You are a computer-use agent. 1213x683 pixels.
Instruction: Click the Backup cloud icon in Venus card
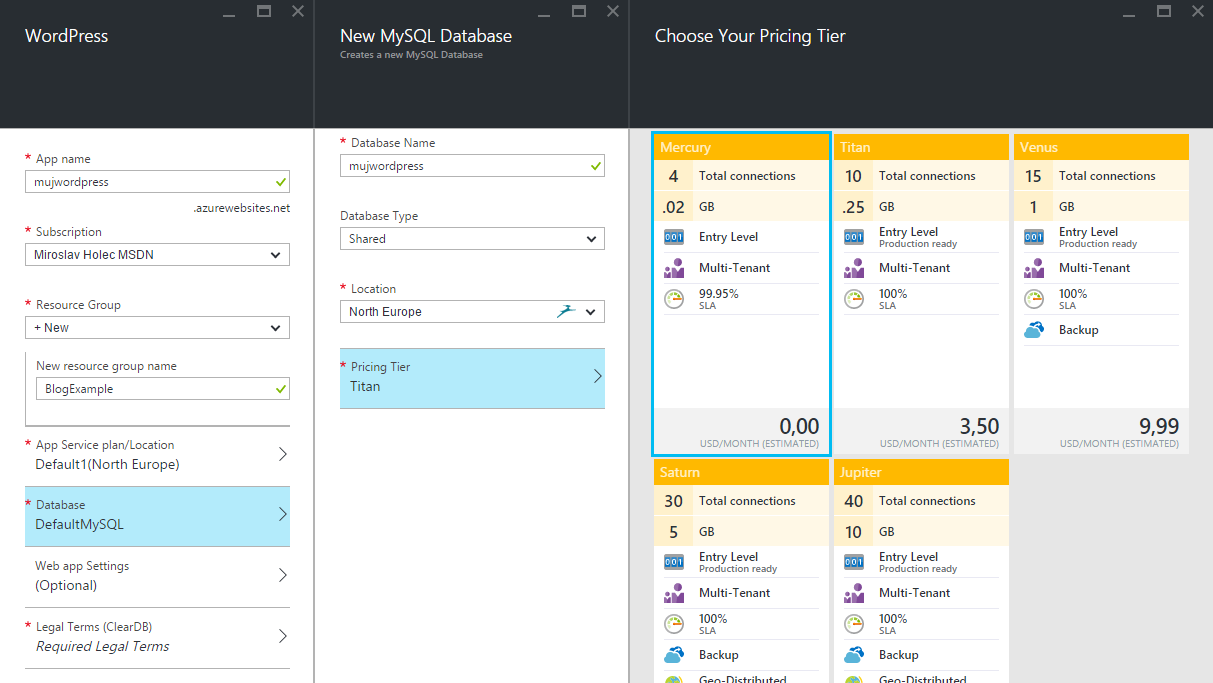[x=1034, y=330]
